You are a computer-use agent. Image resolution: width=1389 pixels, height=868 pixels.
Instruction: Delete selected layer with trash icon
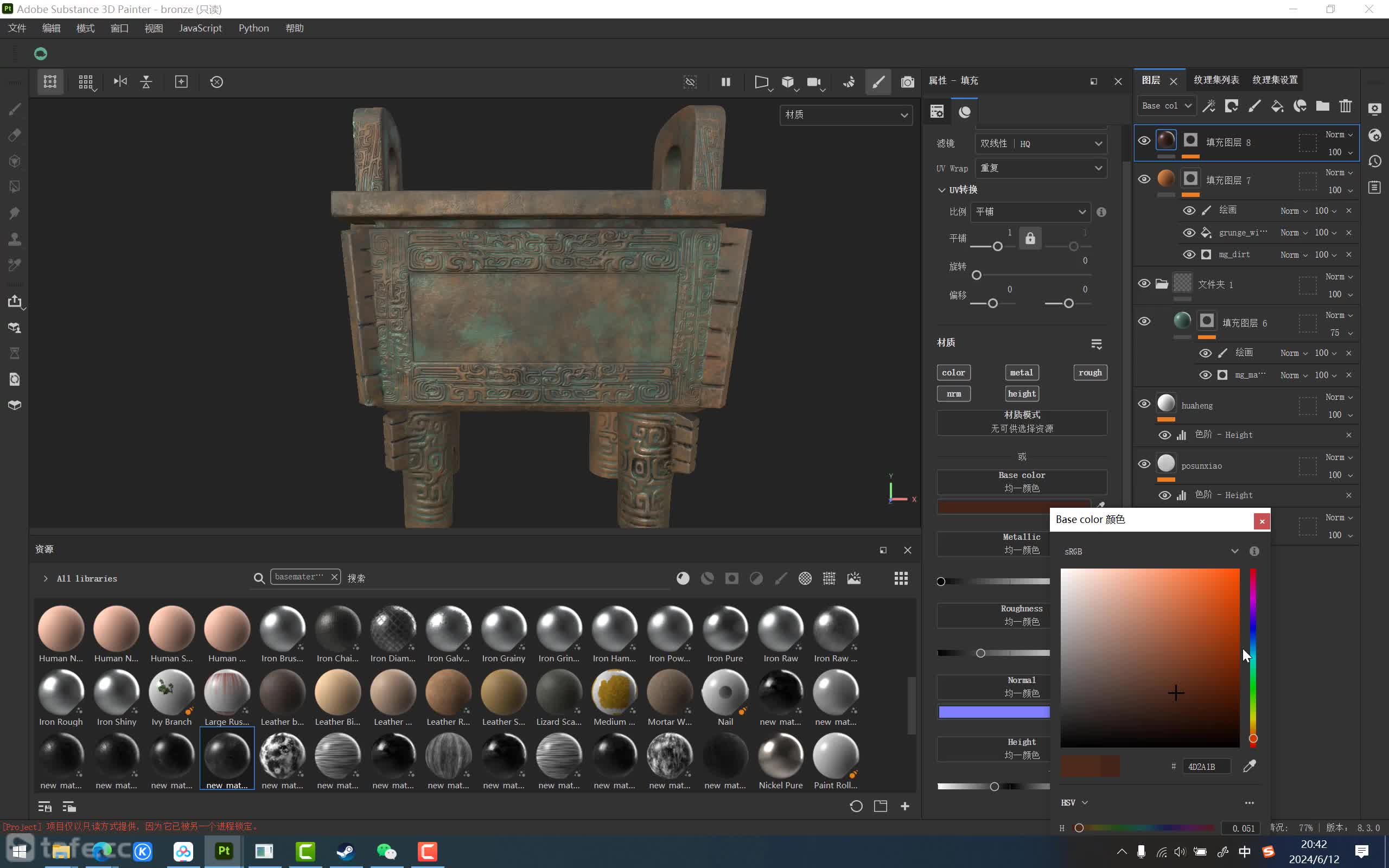click(1346, 106)
